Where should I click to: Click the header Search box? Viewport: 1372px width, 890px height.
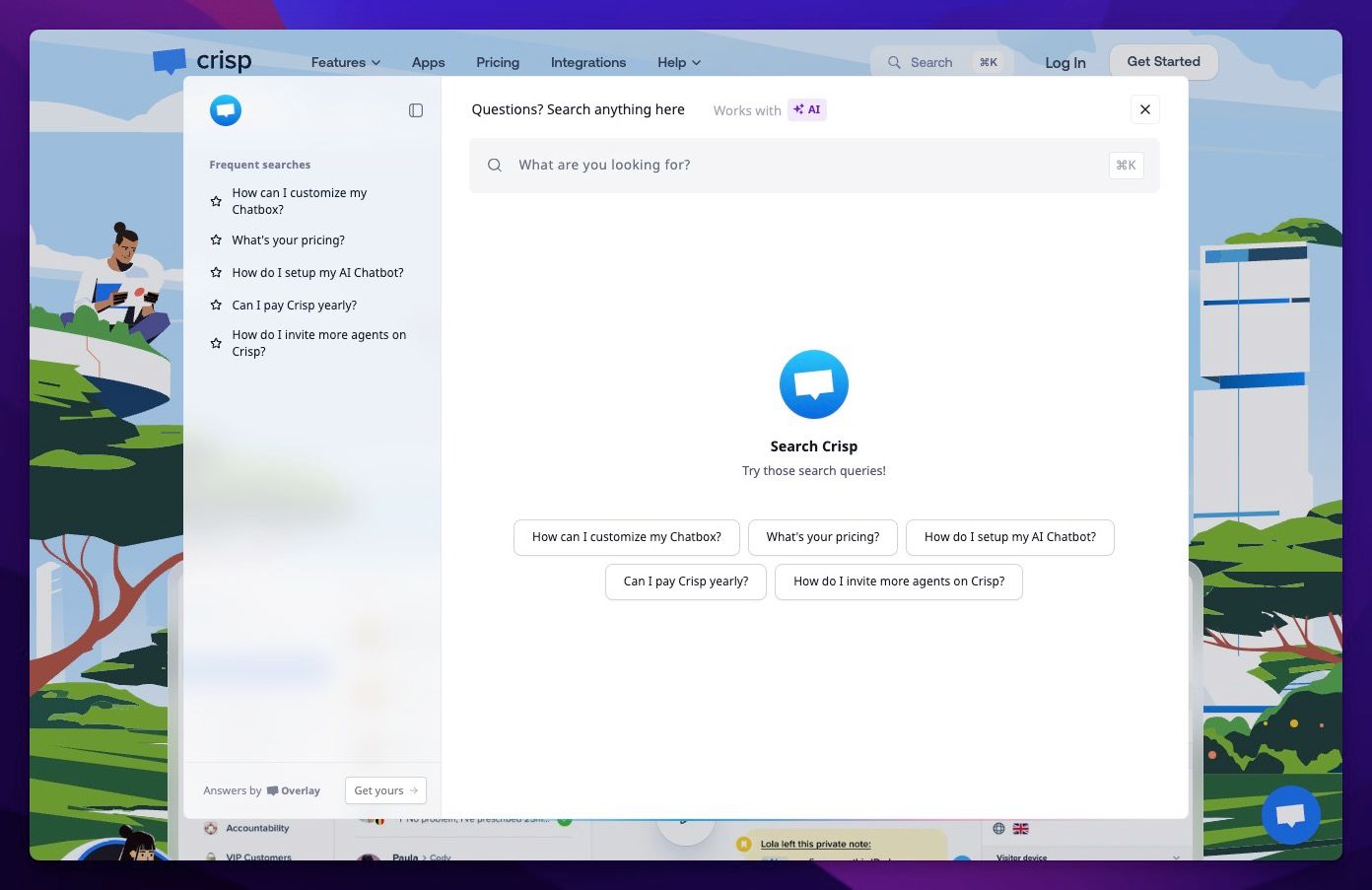[944, 62]
